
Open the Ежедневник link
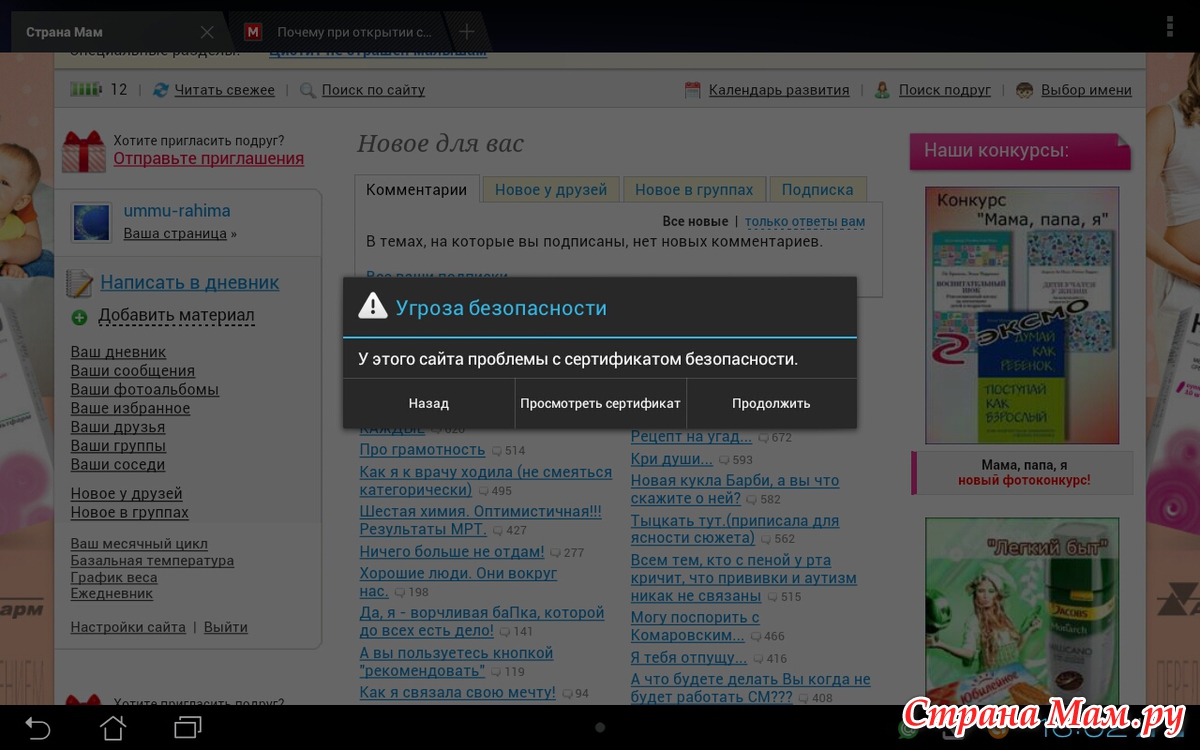coord(111,593)
